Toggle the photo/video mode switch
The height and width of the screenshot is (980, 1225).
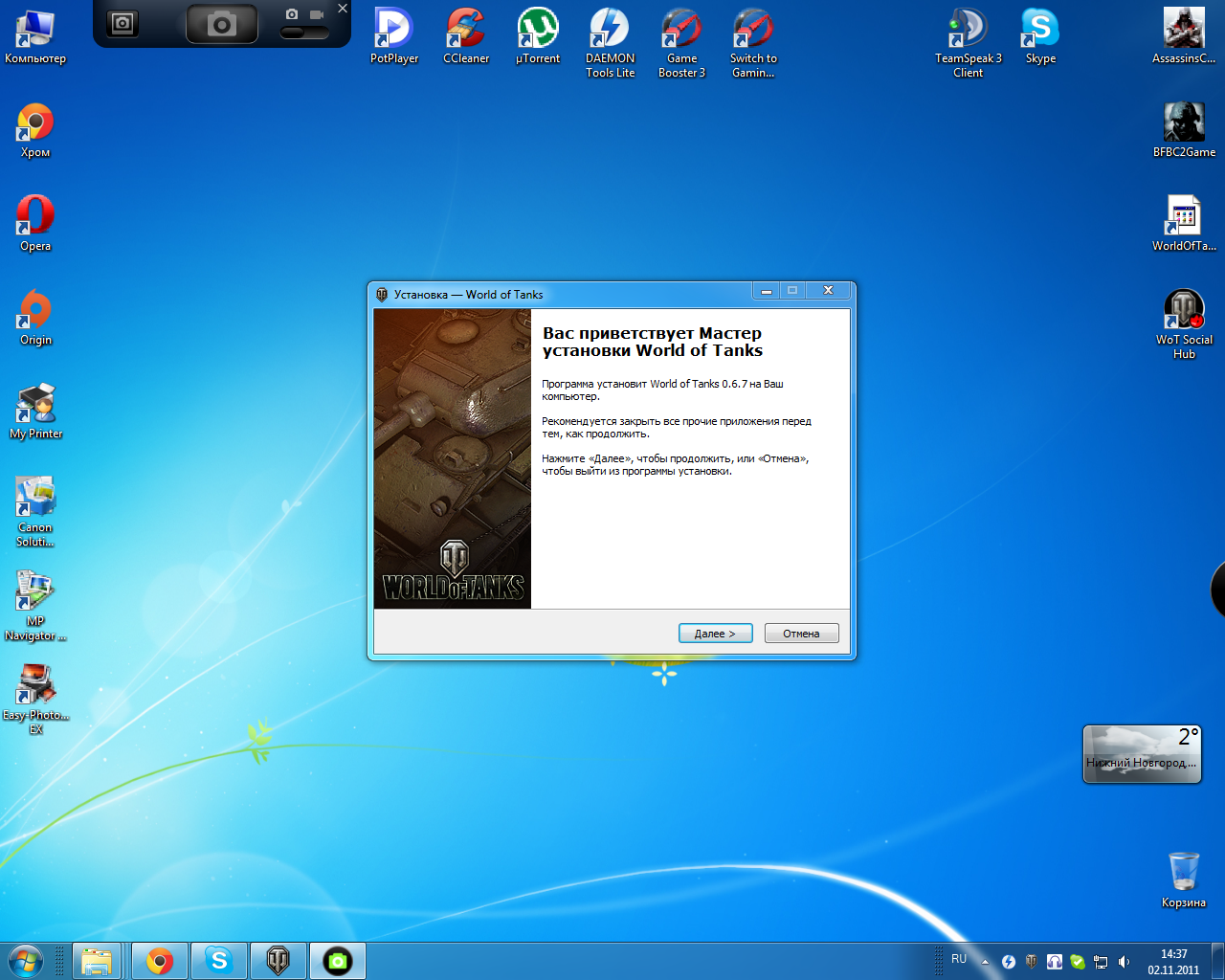pyautogui.click(x=303, y=33)
